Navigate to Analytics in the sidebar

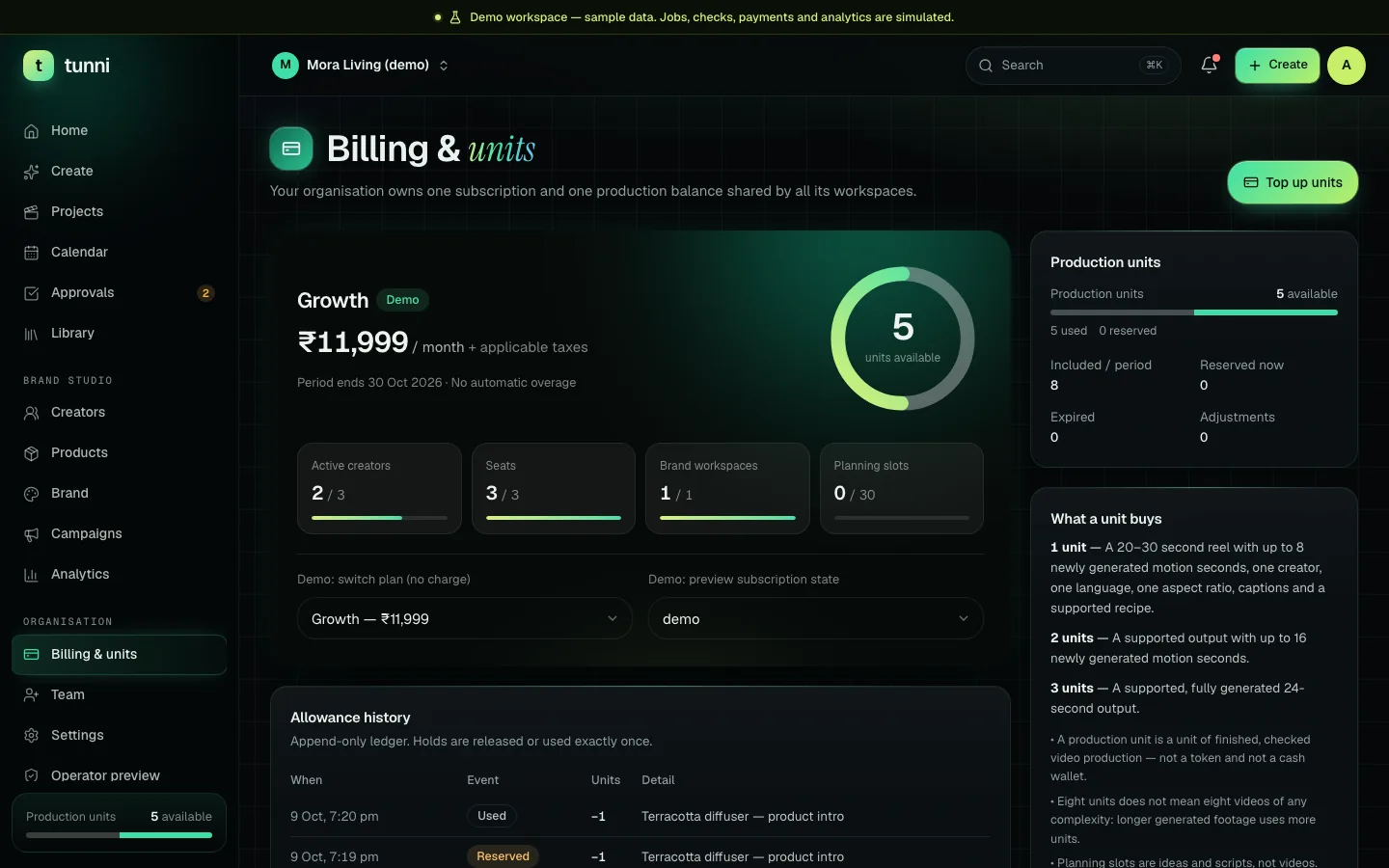click(120, 575)
